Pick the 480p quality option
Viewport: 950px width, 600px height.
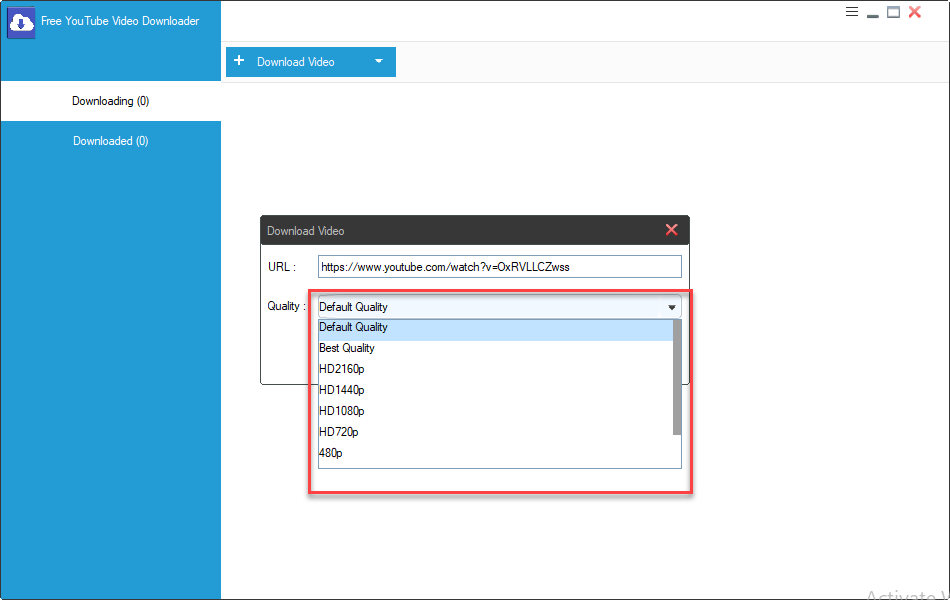[x=331, y=454]
